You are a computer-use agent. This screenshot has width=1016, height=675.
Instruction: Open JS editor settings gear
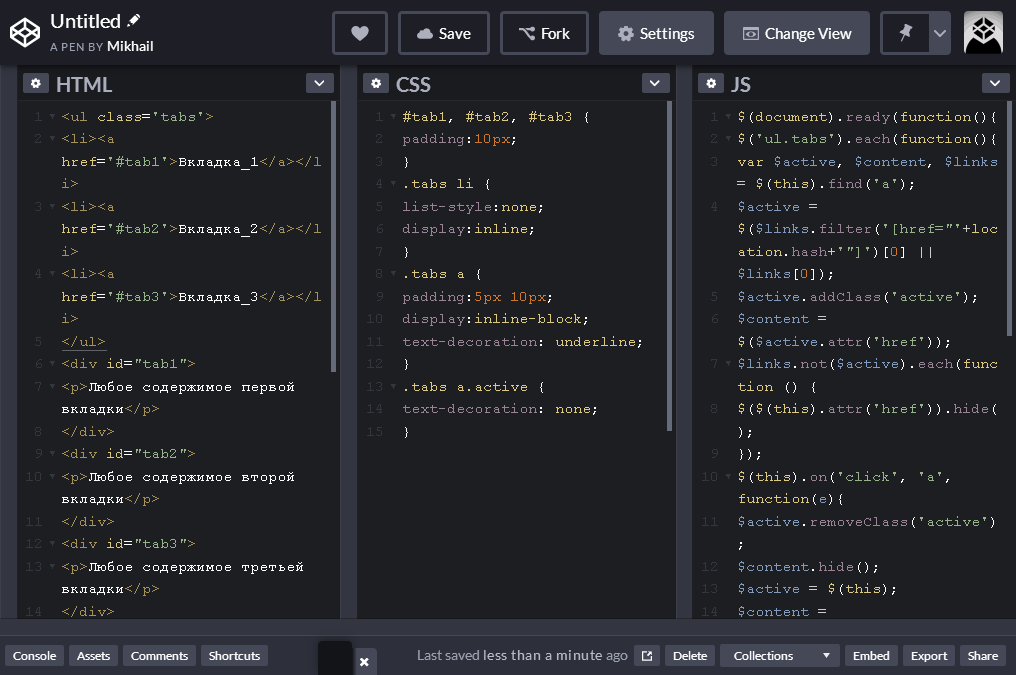(711, 84)
